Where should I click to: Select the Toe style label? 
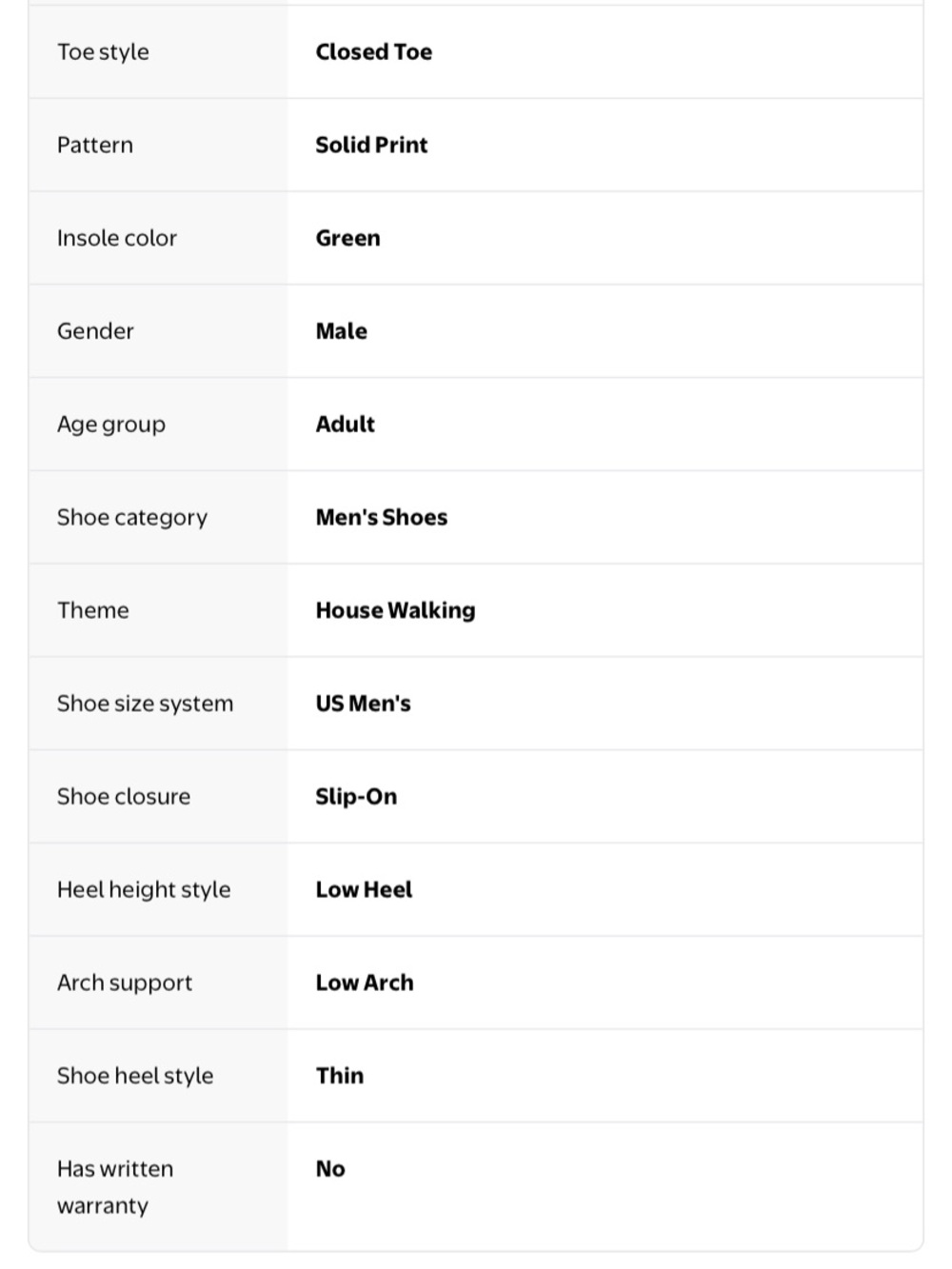pyautogui.click(x=103, y=52)
